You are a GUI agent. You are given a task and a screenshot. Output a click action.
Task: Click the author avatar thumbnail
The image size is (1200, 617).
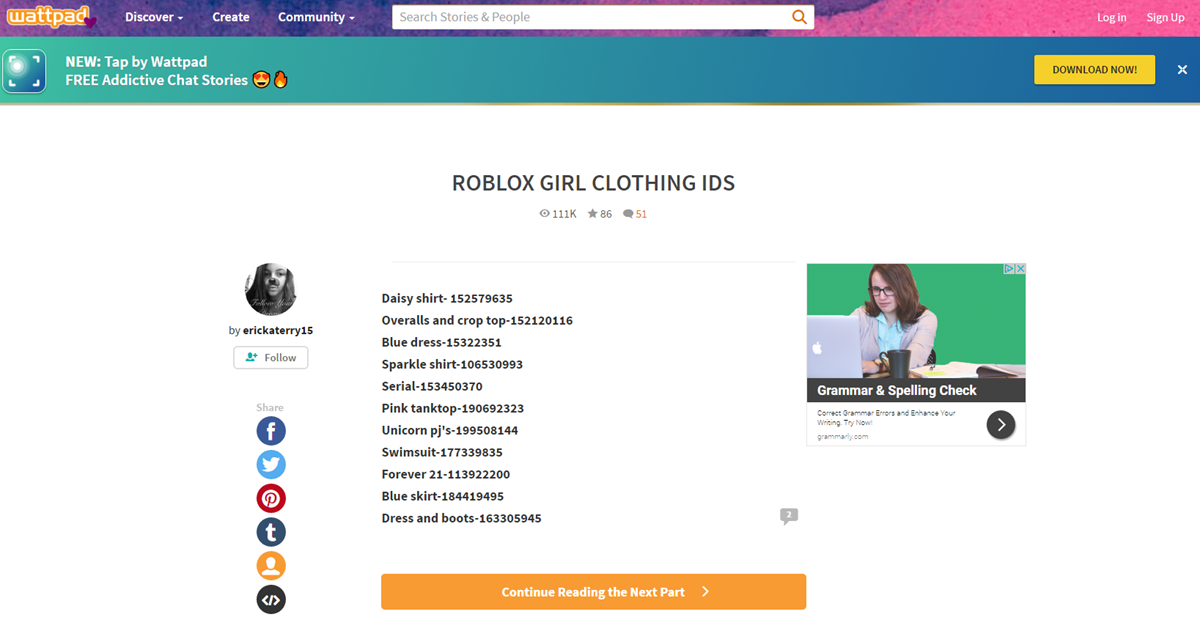271,290
